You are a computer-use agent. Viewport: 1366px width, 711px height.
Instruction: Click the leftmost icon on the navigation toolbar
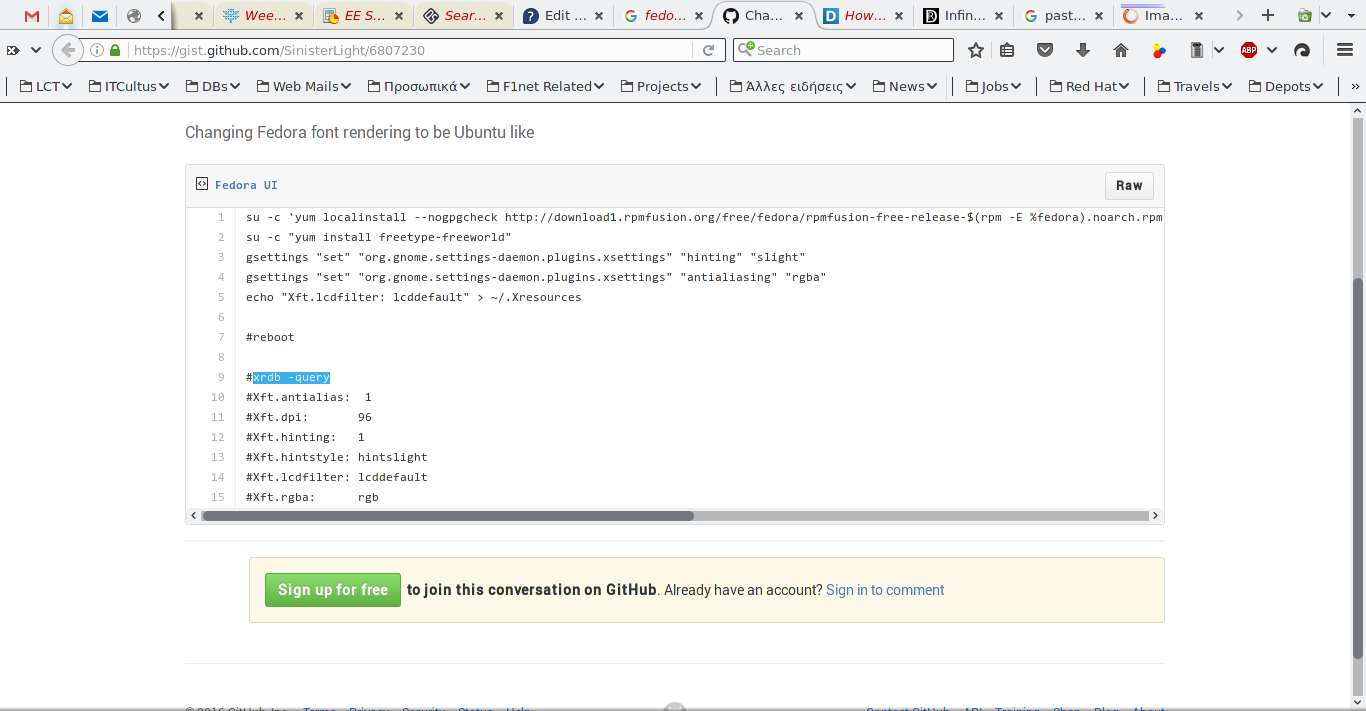(x=13, y=50)
